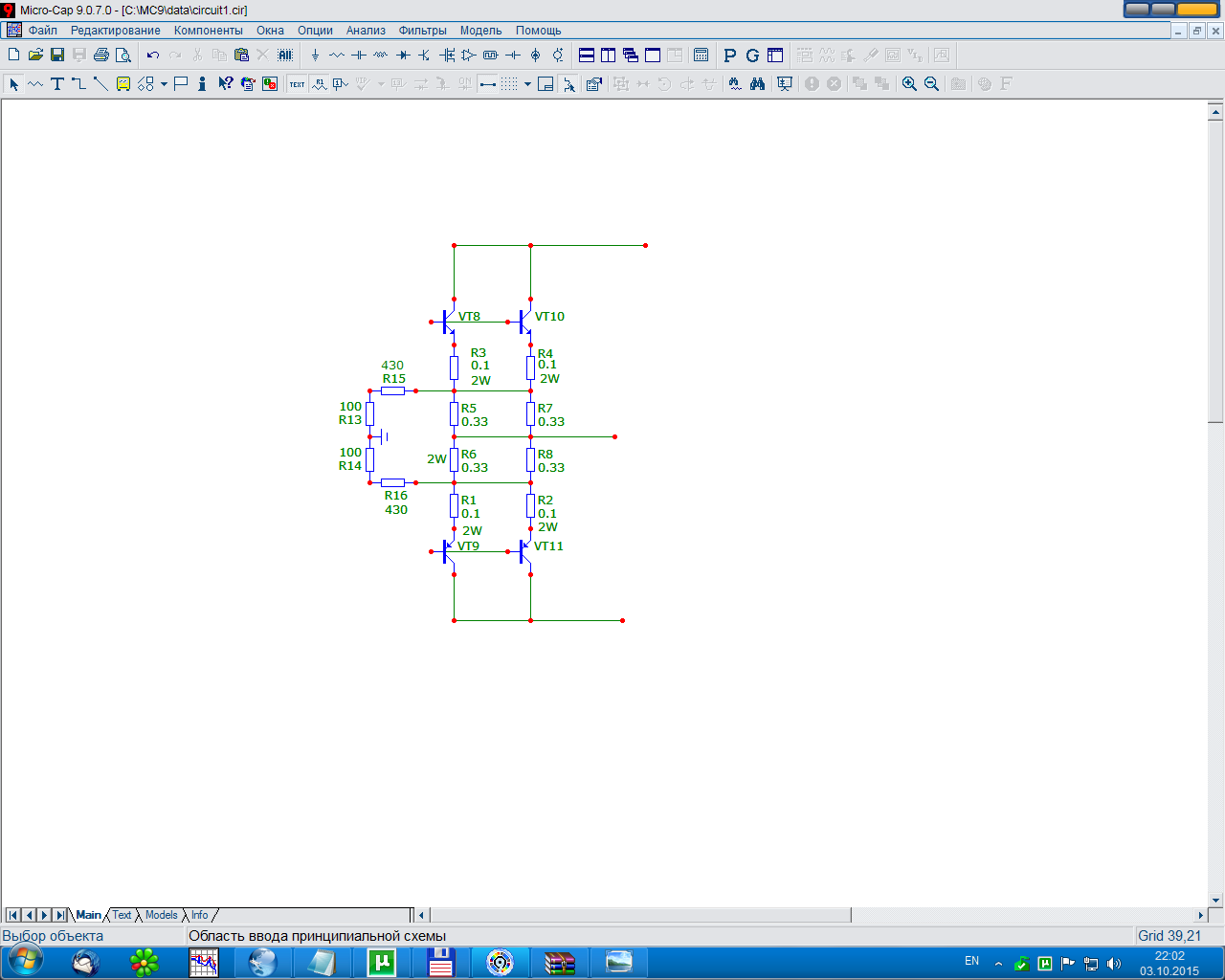1225x980 pixels.
Task: Show hidden system tray icons
Action: [x=998, y=963]
